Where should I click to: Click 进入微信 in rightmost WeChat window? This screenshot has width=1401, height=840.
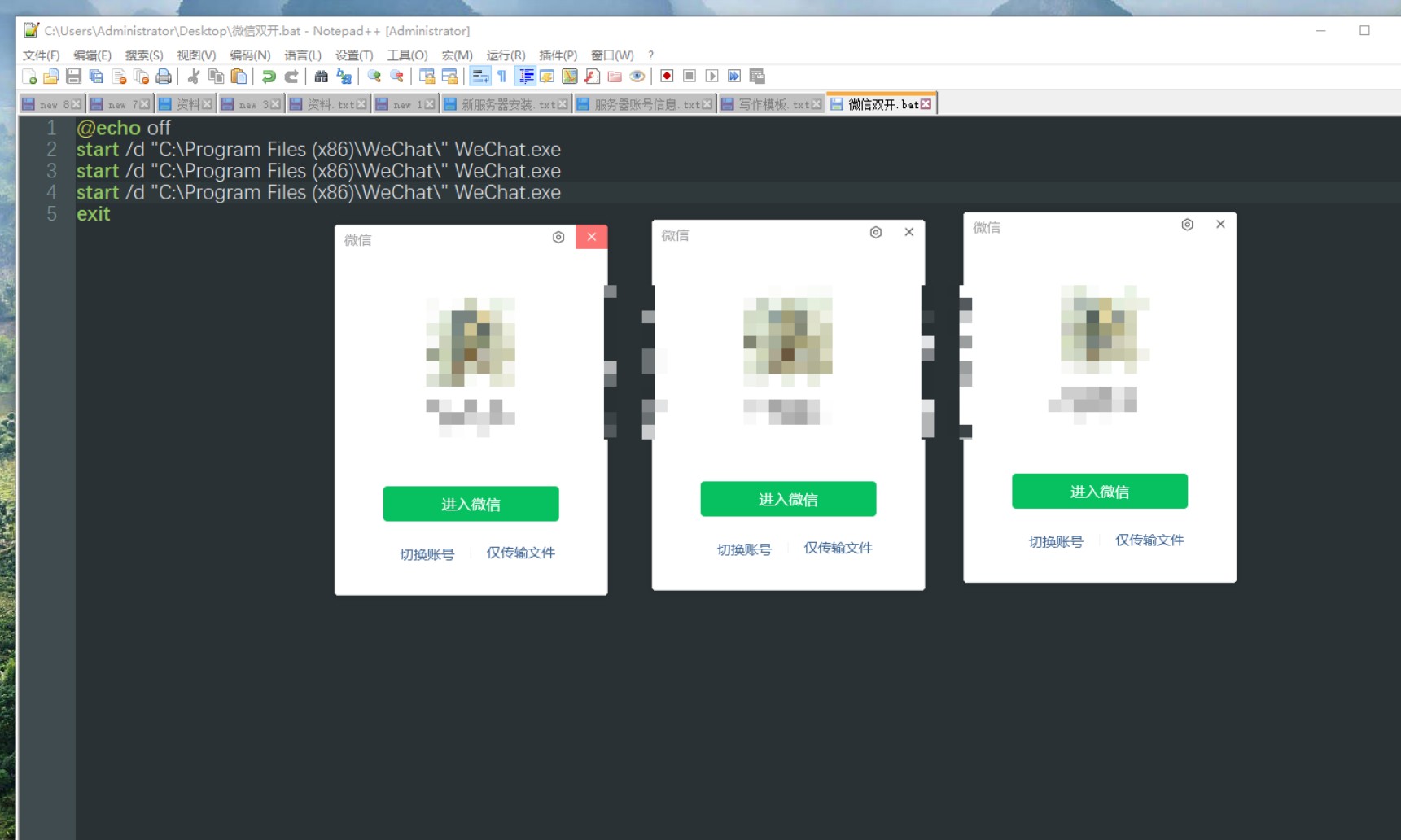coord(1099,492)
